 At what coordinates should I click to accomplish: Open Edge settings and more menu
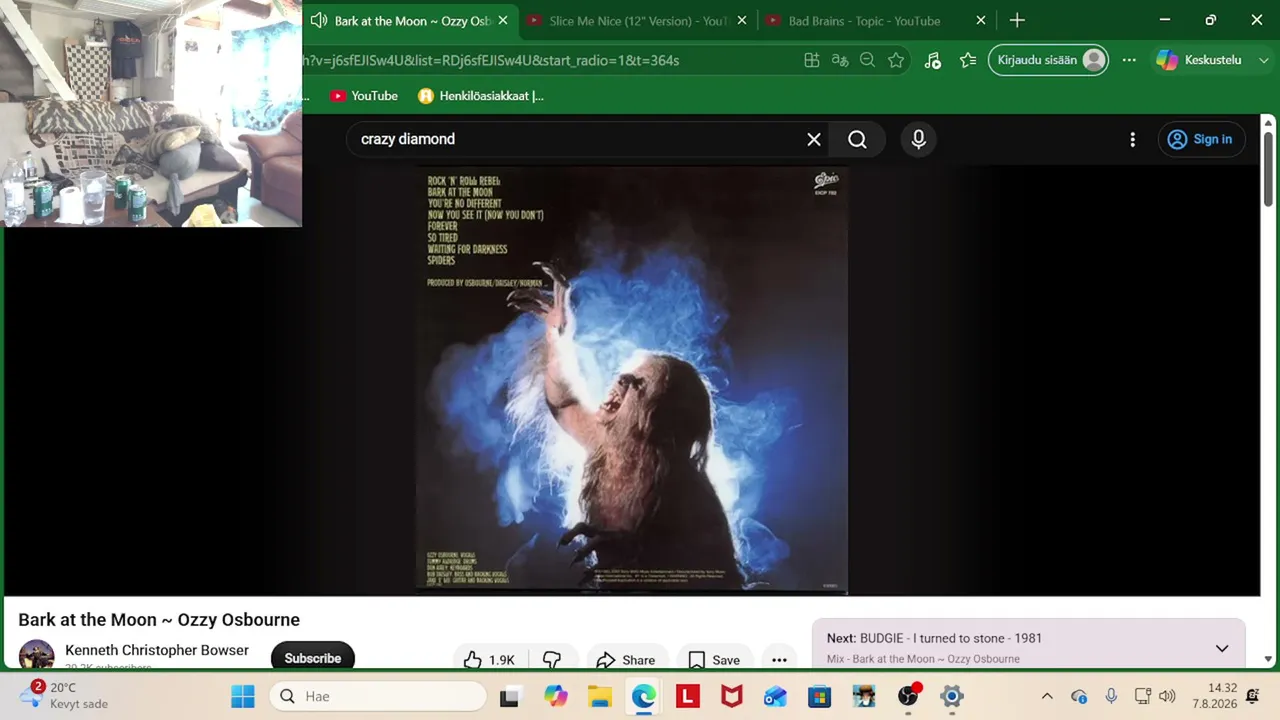pos(1129,60)
